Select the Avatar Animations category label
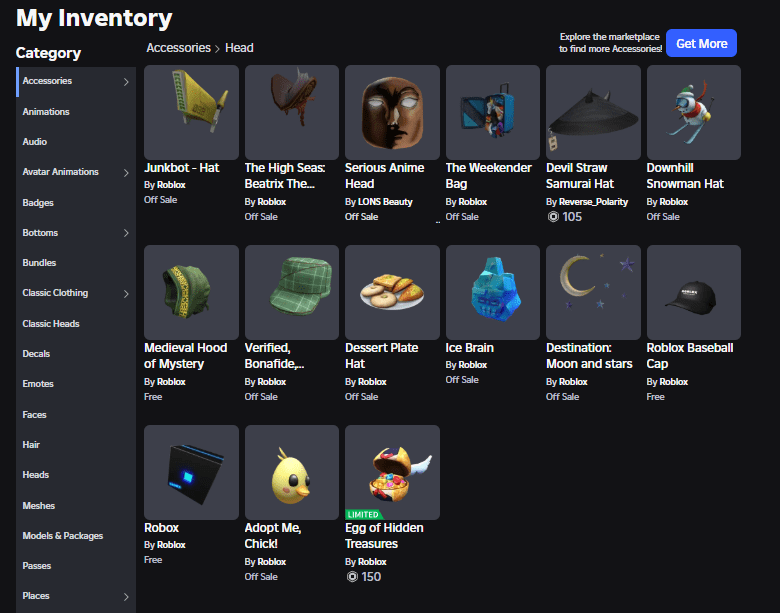Viewport: 780px width, 613px height. [x=60, y=172]
